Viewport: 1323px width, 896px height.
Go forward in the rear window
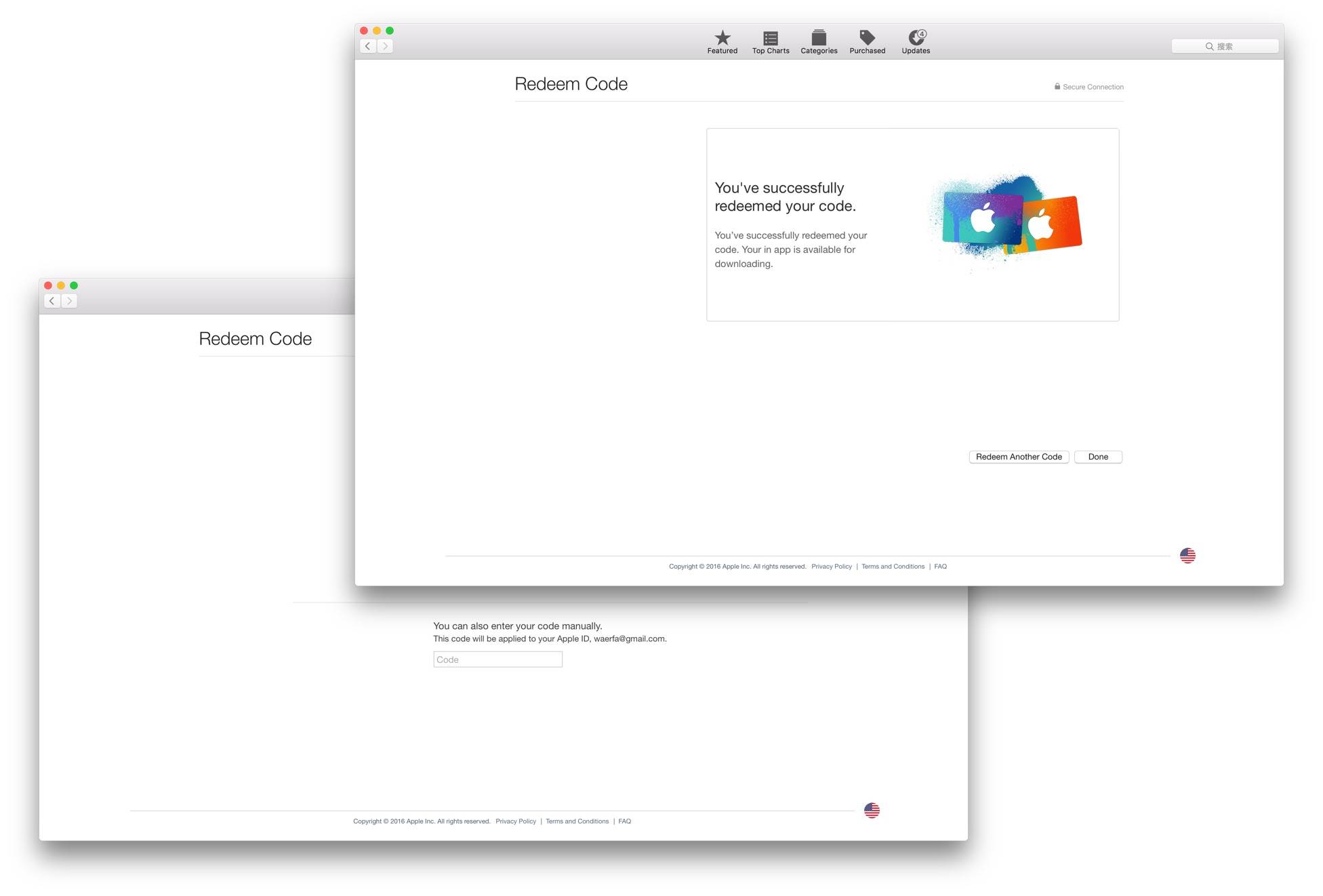coord(69,301)
